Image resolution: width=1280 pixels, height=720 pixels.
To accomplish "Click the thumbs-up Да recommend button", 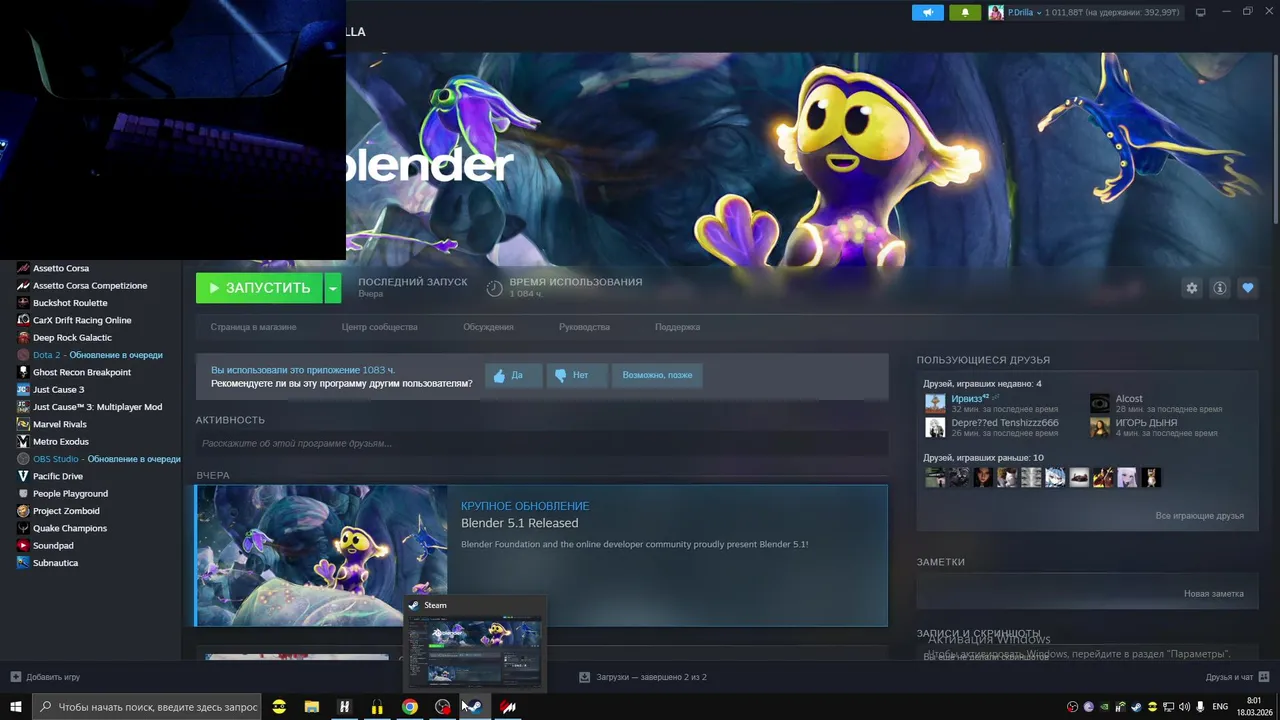I will coord(514,375).
